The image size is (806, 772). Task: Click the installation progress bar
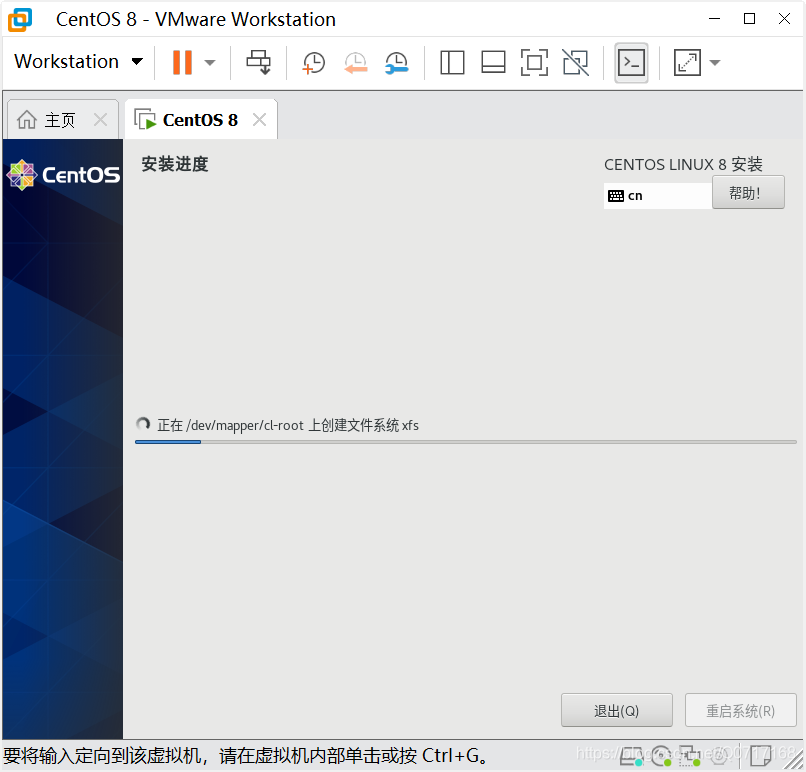tap(466, 442)
